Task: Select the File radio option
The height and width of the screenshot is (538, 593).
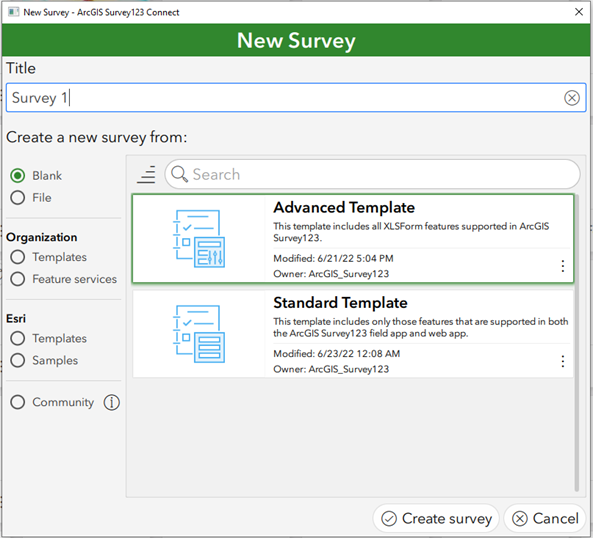Action: 18,197
